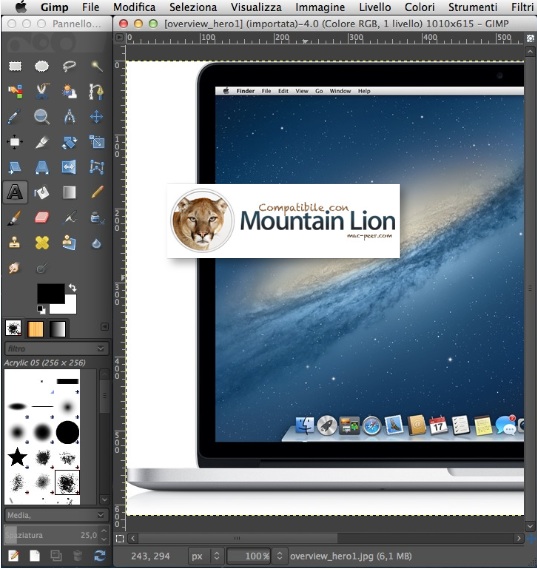Select the Perspective tool
The width and height of the screenshot is (537, 569).
coord(42,167)
